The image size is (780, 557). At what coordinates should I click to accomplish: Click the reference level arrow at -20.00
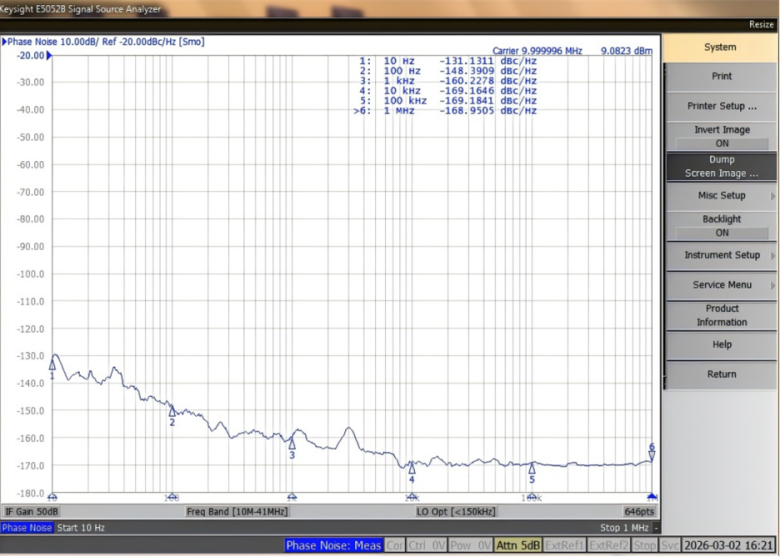pyautogui.click(x=49, y=56)
